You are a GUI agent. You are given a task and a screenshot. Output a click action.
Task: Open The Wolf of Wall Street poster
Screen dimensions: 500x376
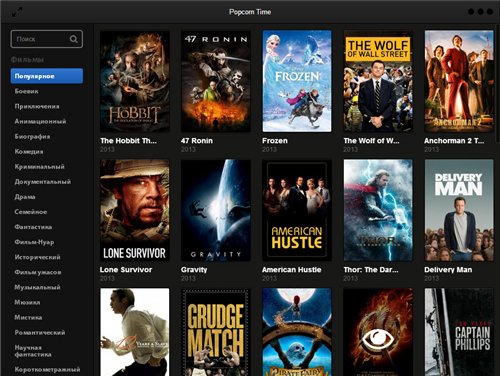point(378,81)
